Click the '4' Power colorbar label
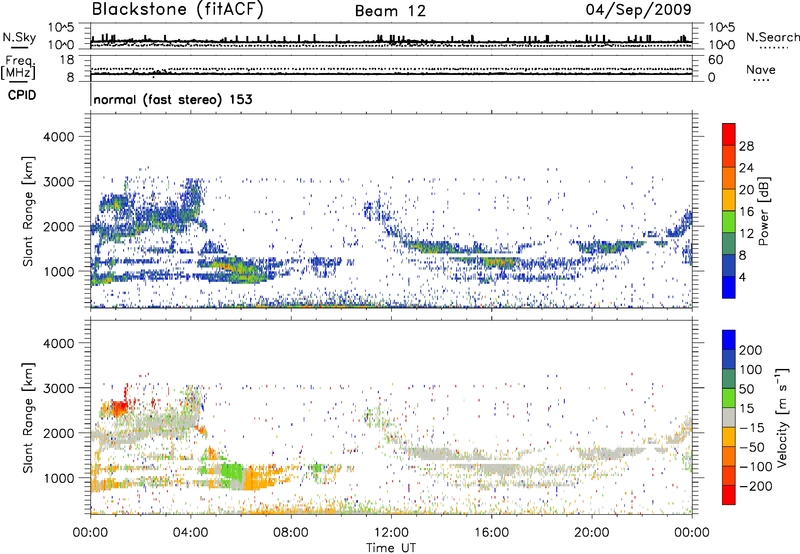This screenshot has width=800, height=554. 742,277
